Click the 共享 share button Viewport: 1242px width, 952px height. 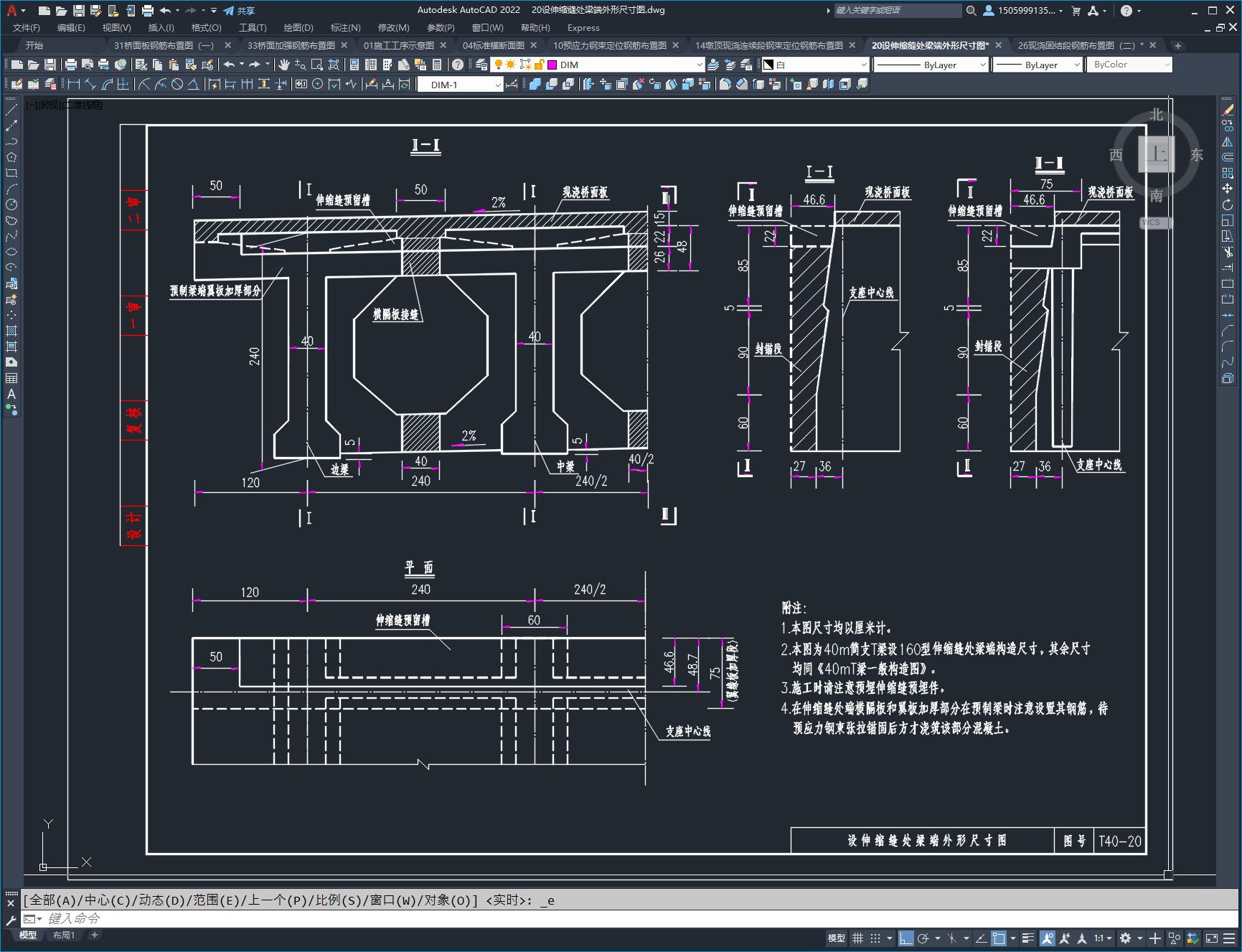click(x=239, y=10)
